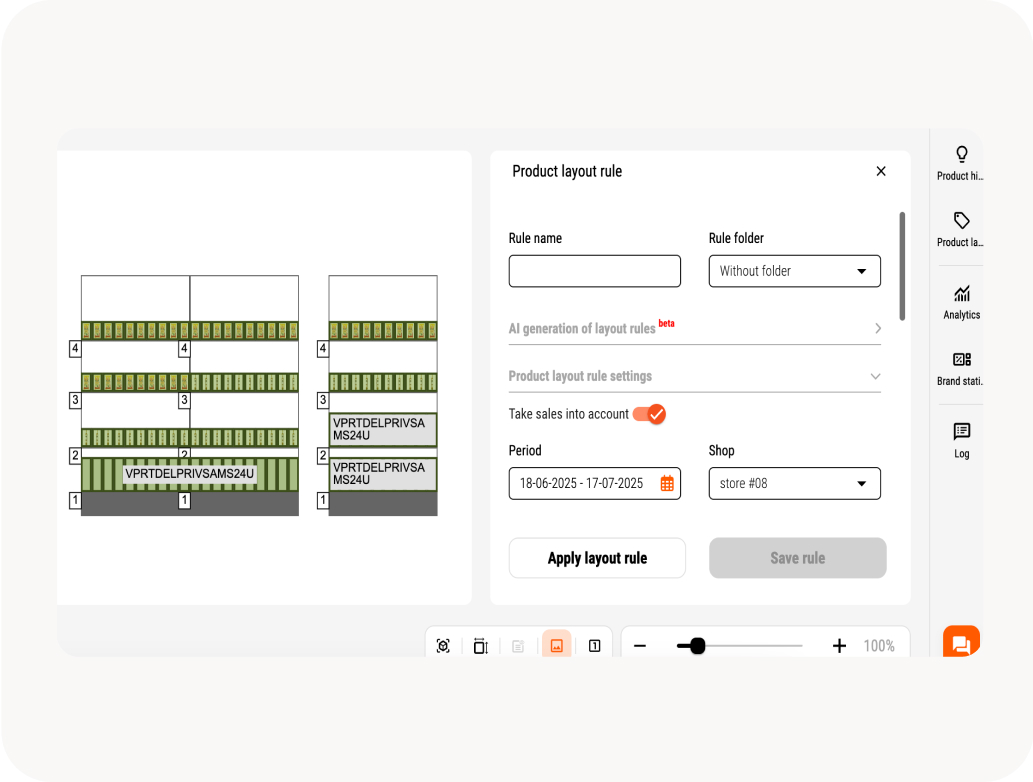Open the Shop dropdown showing store #08
The width and height of the screenshot is (1033, 782).
794,484
